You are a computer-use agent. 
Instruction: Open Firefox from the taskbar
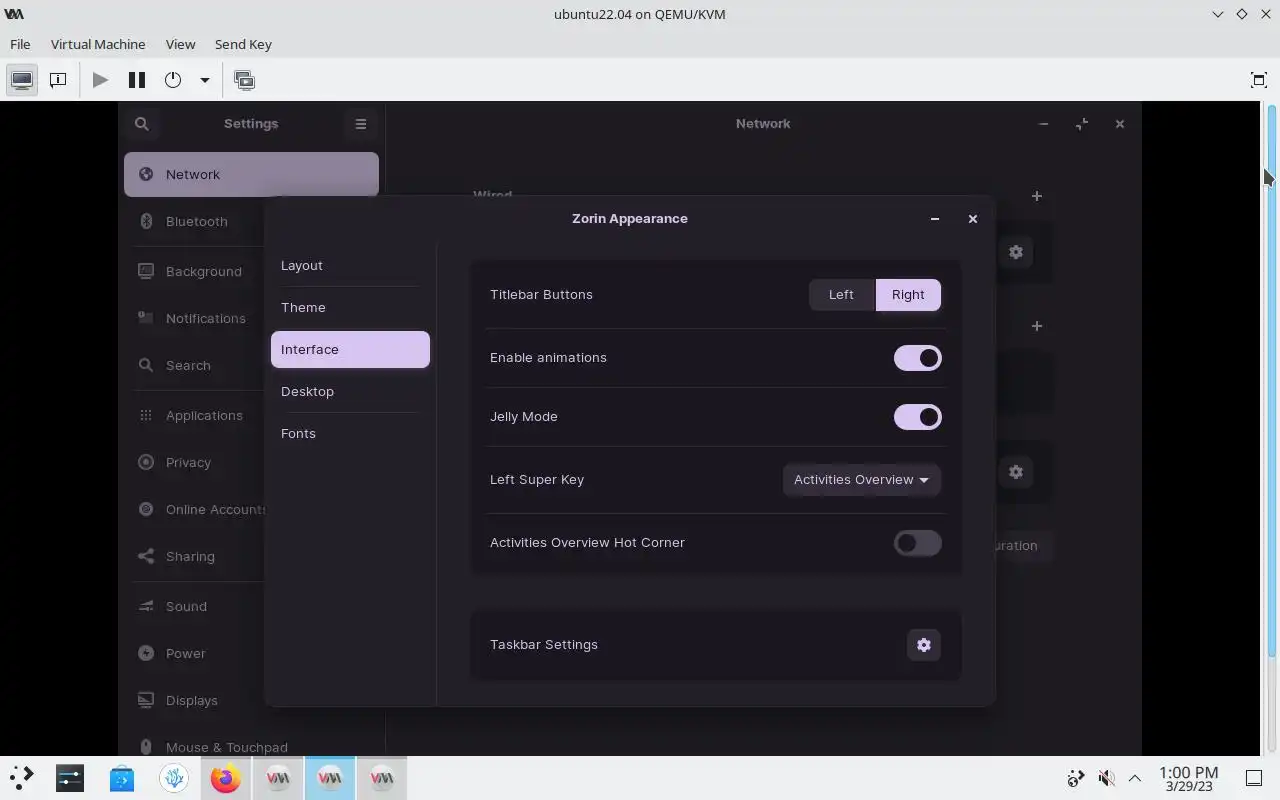226,778
